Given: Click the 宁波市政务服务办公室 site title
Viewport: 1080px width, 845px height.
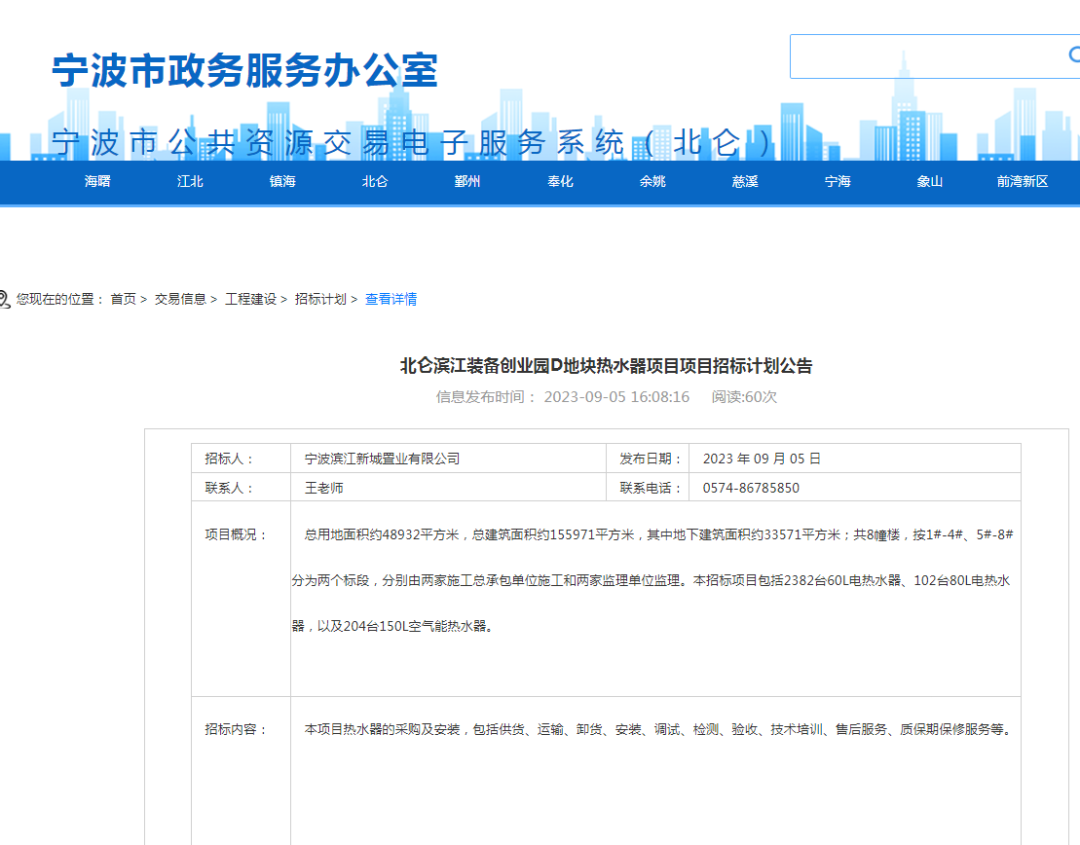Looking at the screenshot, I should pyautogui.click(x=245, y=70).
